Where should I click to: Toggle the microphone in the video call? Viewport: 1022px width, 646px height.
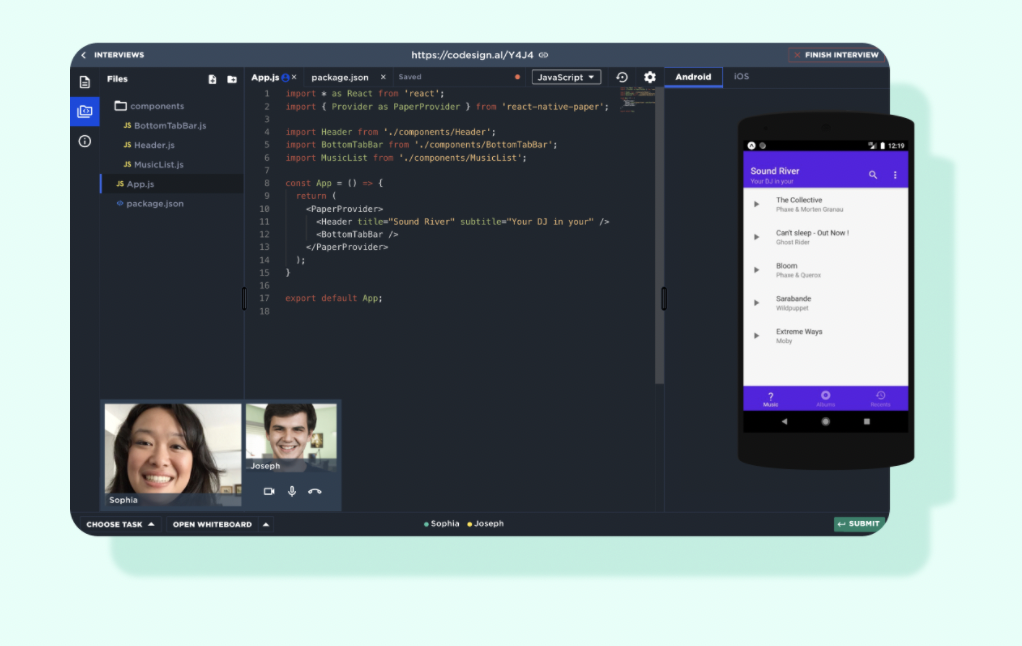tap(292, 492)
